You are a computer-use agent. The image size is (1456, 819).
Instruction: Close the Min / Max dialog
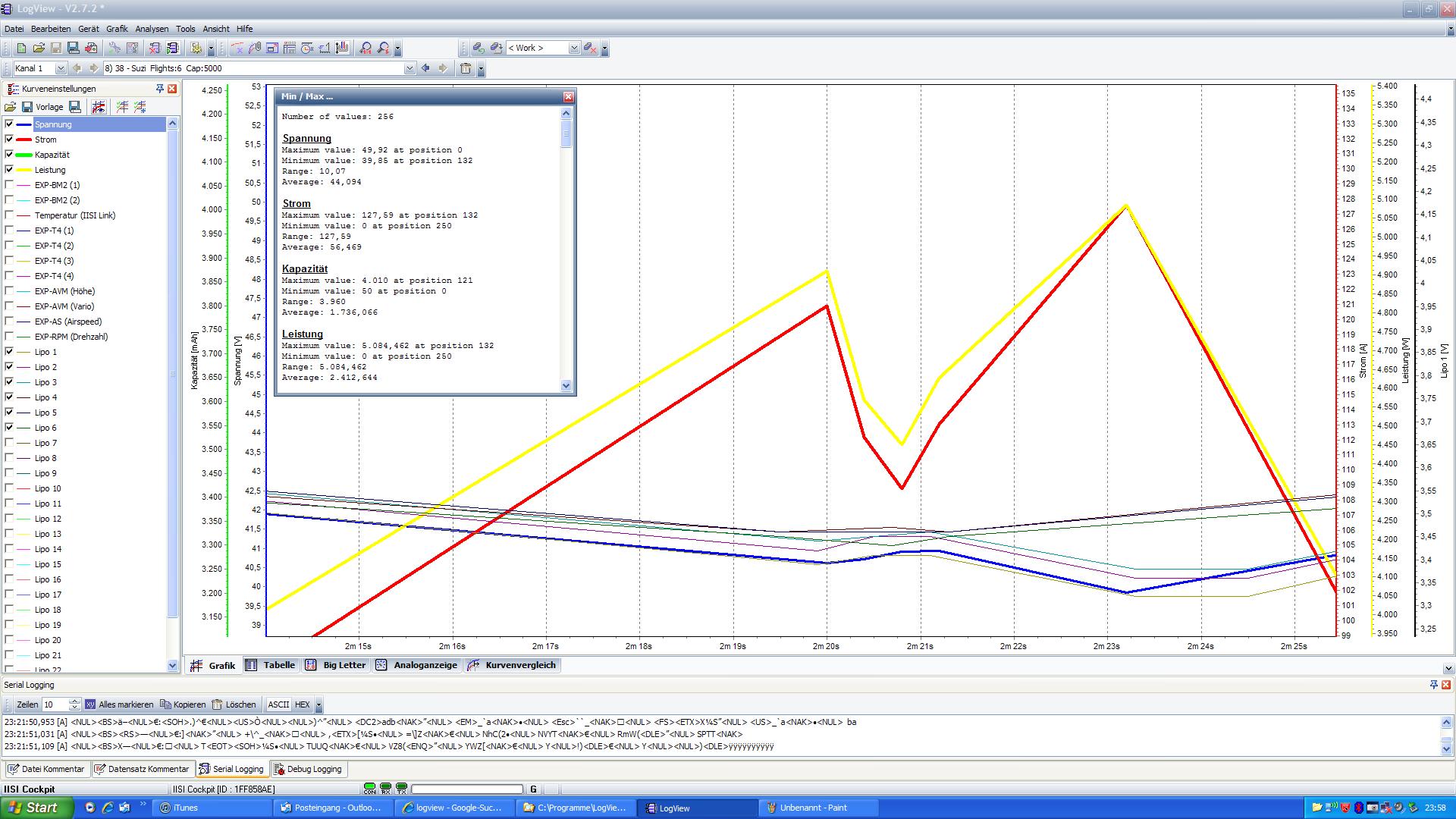pos(568,96)
